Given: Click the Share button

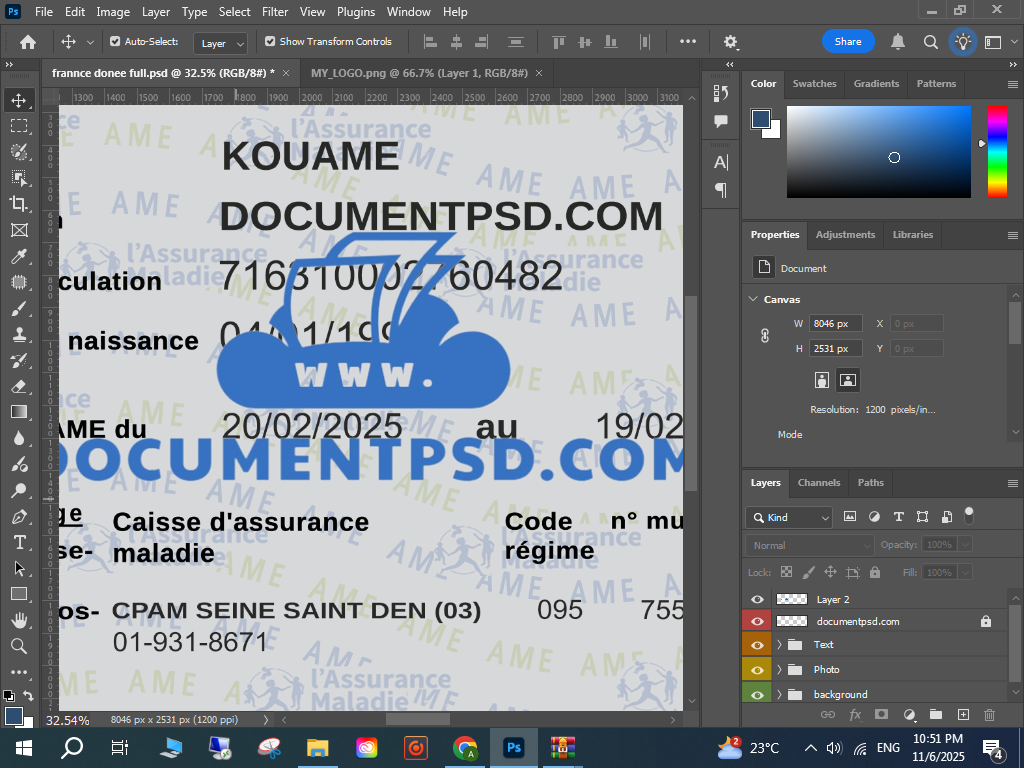Looking at the screenshot, I should 848,42.
